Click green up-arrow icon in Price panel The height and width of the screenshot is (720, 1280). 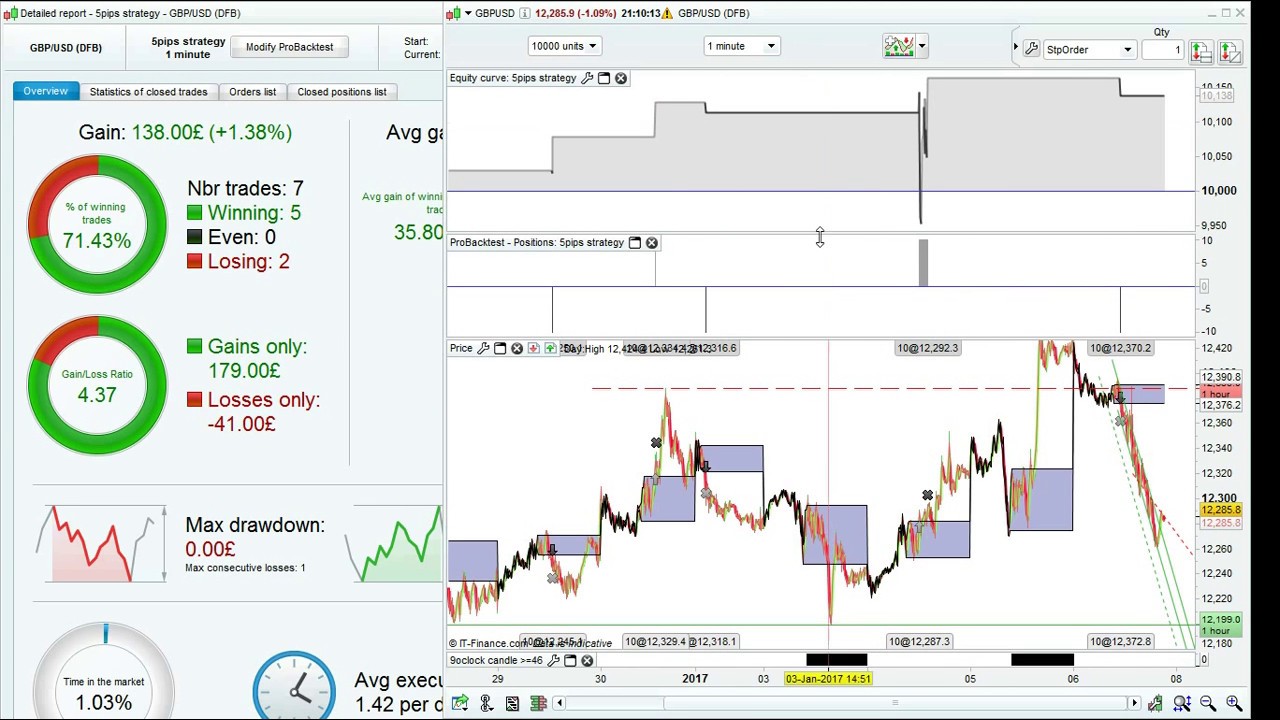550,348
